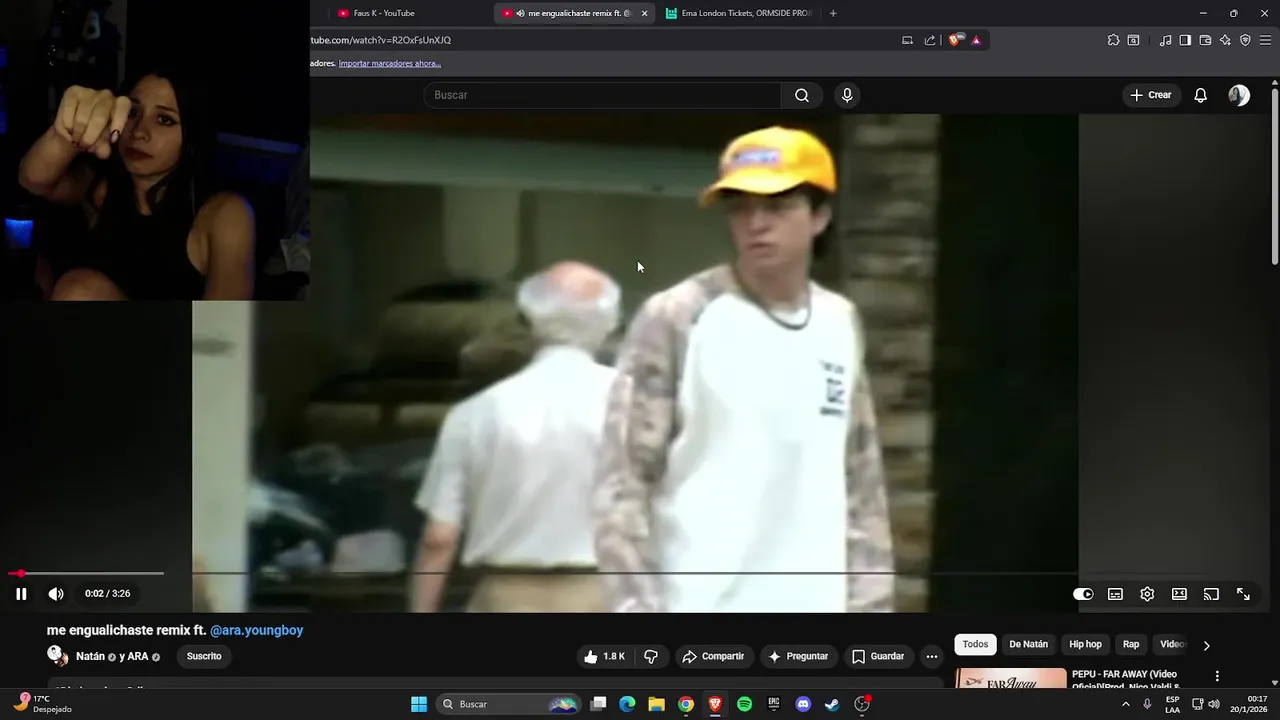
Task: Select the Hip hop filter chip
Action: (x=1085, y=645)
